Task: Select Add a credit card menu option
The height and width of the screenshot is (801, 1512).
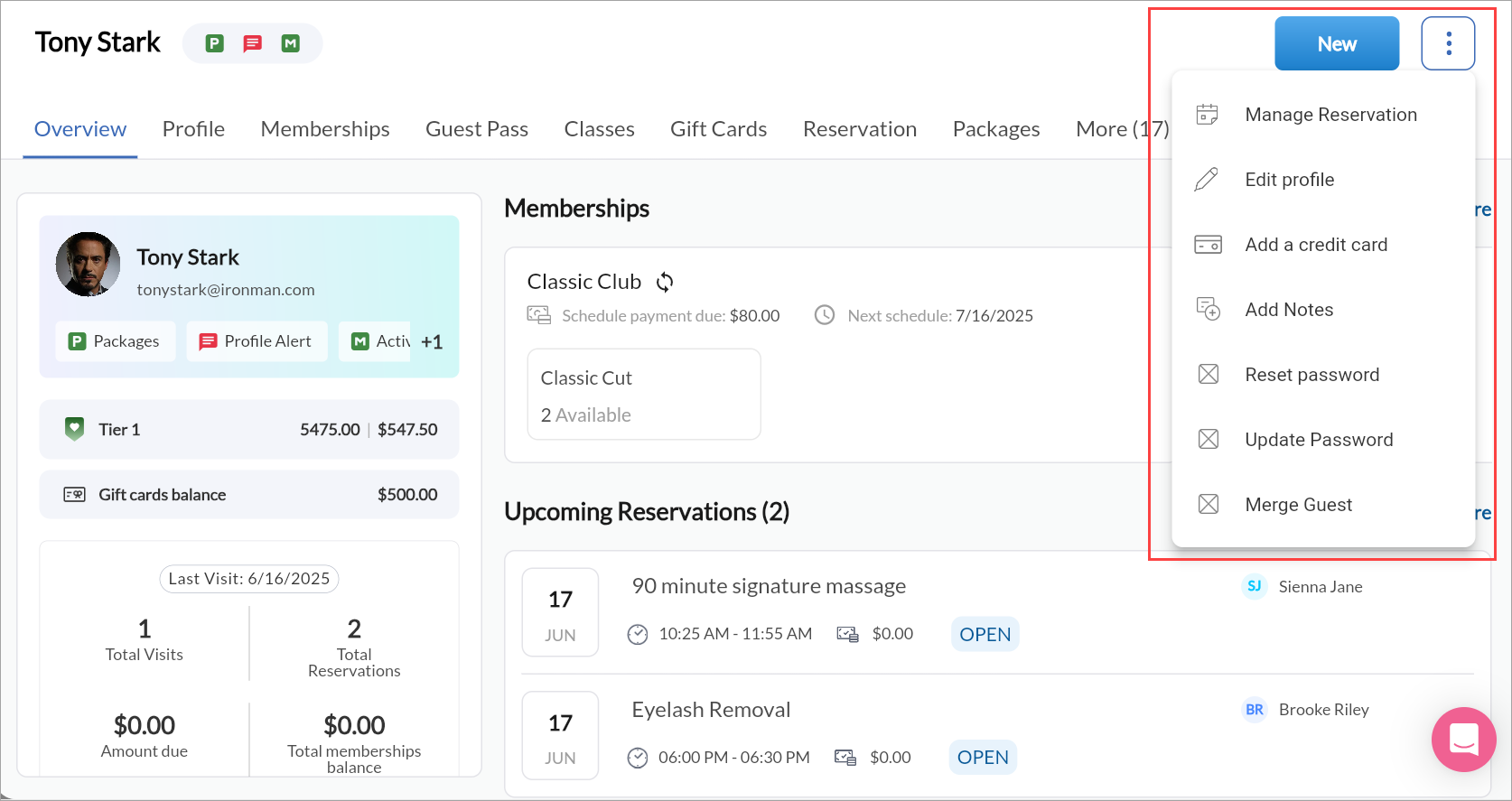Action: click(x=1323, y=245)
